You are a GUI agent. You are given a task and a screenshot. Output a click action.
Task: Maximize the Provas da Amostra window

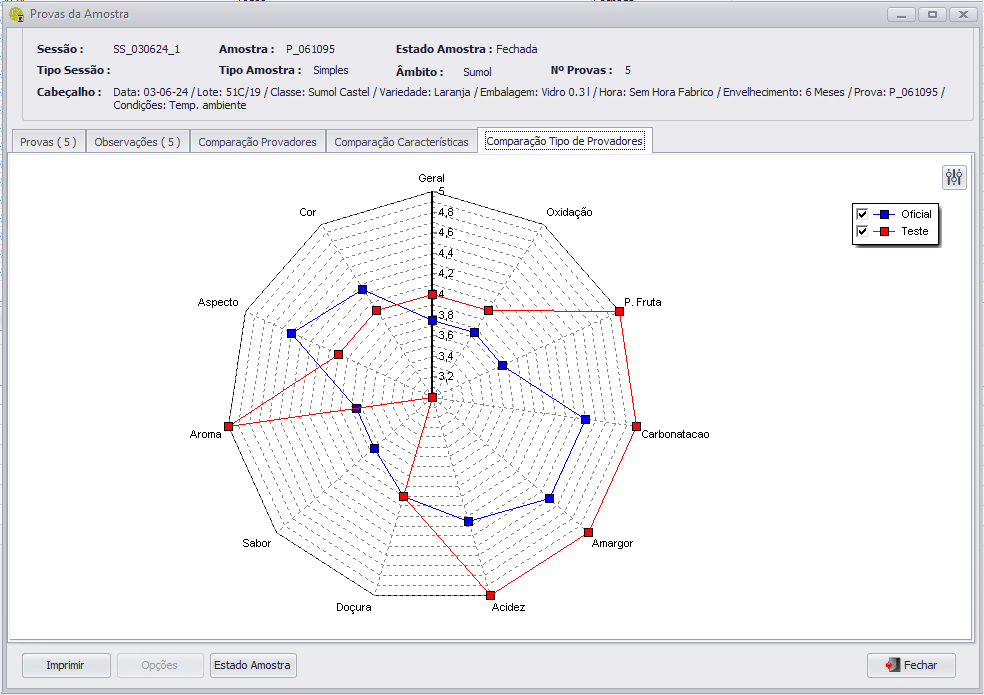pos(932,14)
